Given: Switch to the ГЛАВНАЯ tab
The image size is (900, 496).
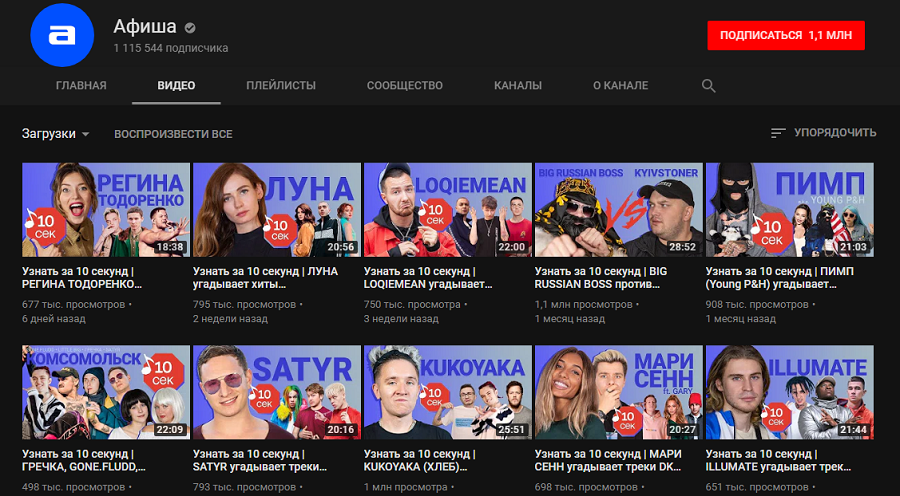Looking at the screenshot, I should [x=81, y=86].
